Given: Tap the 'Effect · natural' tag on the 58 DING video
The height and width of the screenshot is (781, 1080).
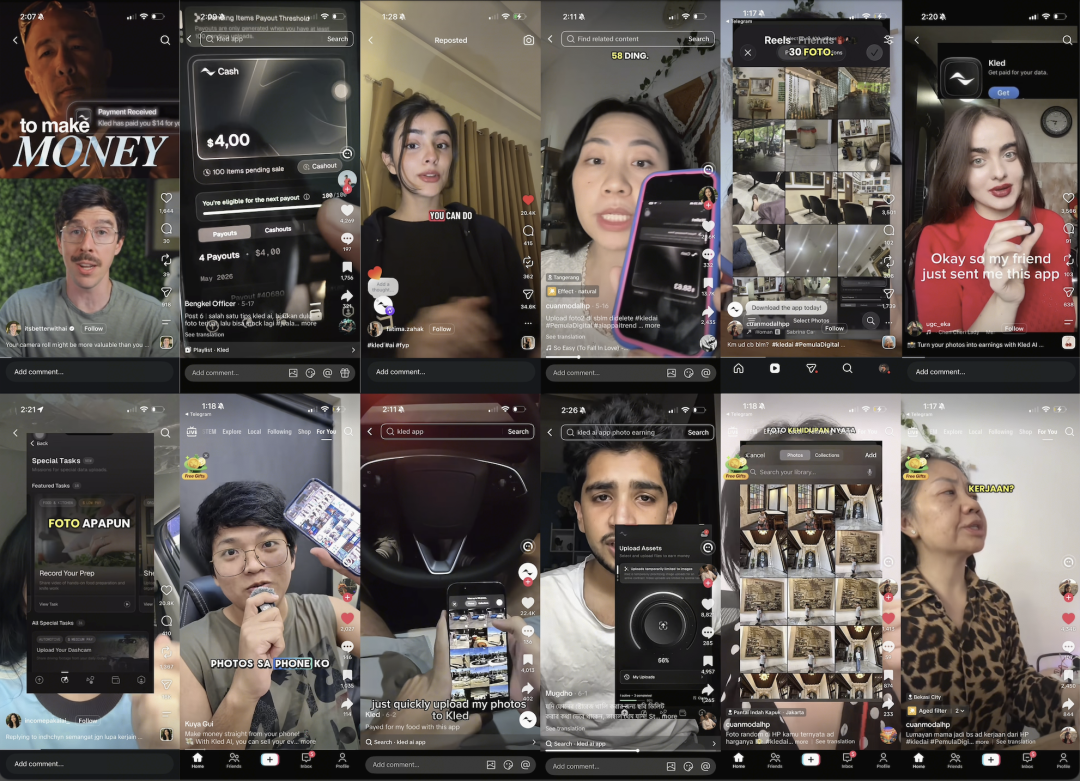Looking at the screenshot, I should (572, 291).
